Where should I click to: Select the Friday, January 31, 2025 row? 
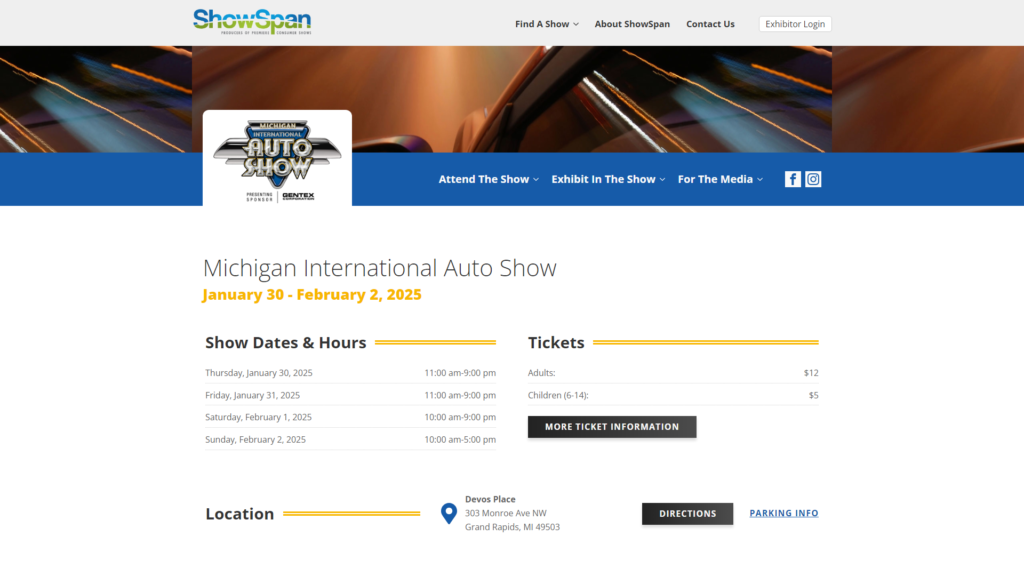click(x=350, y=395)
